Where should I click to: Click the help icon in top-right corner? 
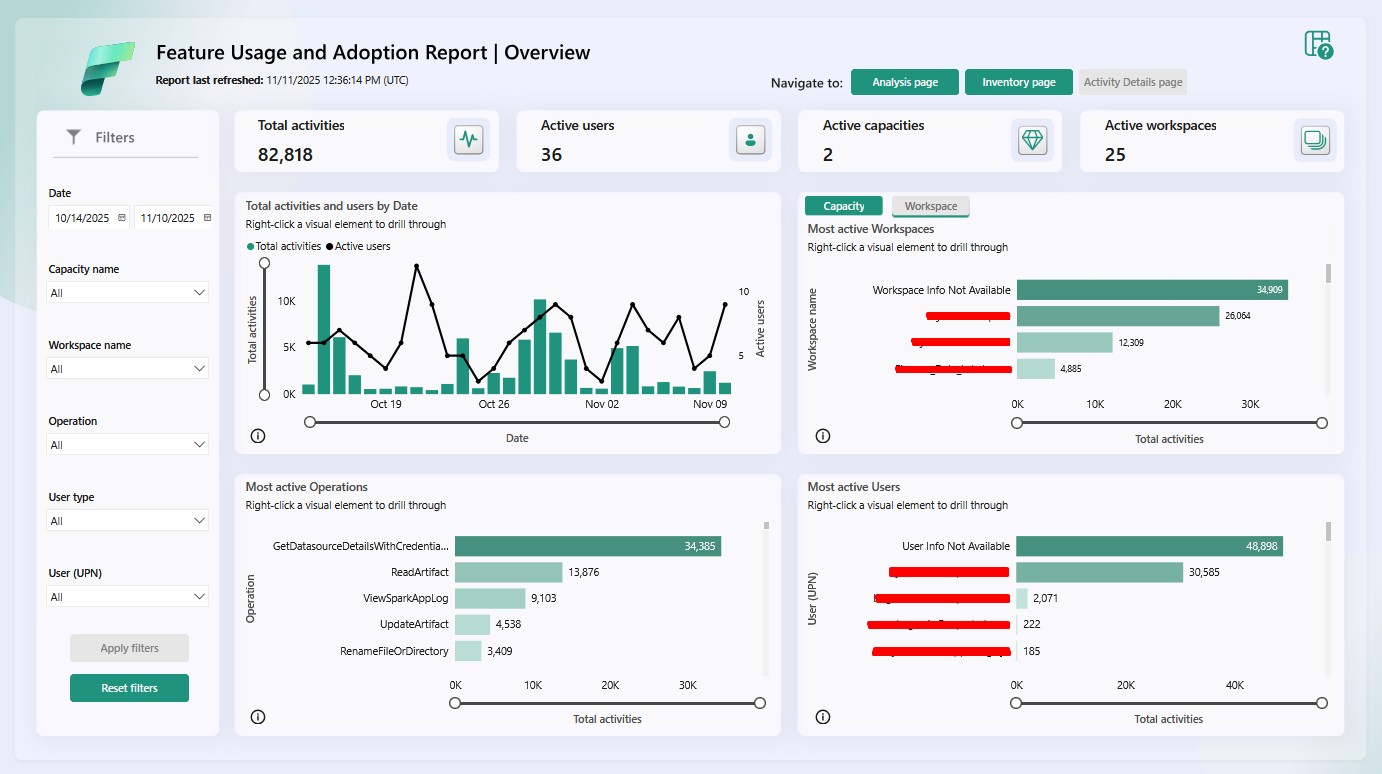pos(1319,45)
